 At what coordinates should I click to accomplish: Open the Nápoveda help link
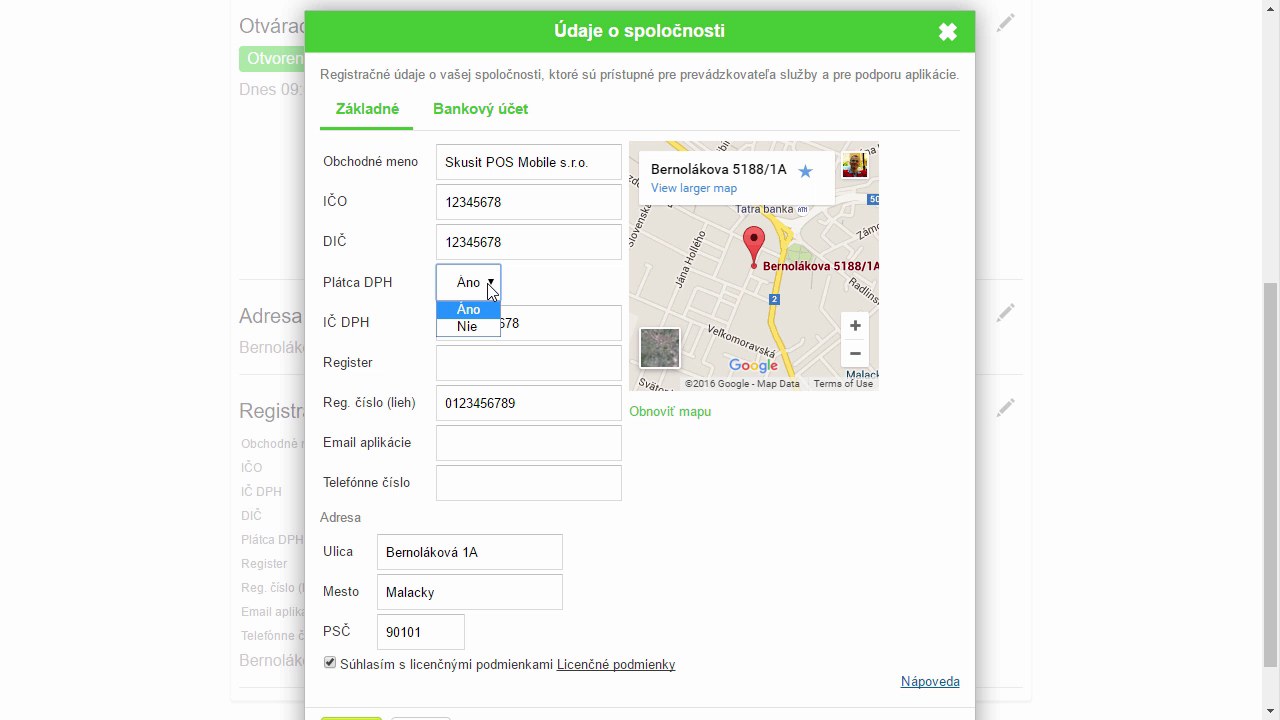click(x=930, y=681)
